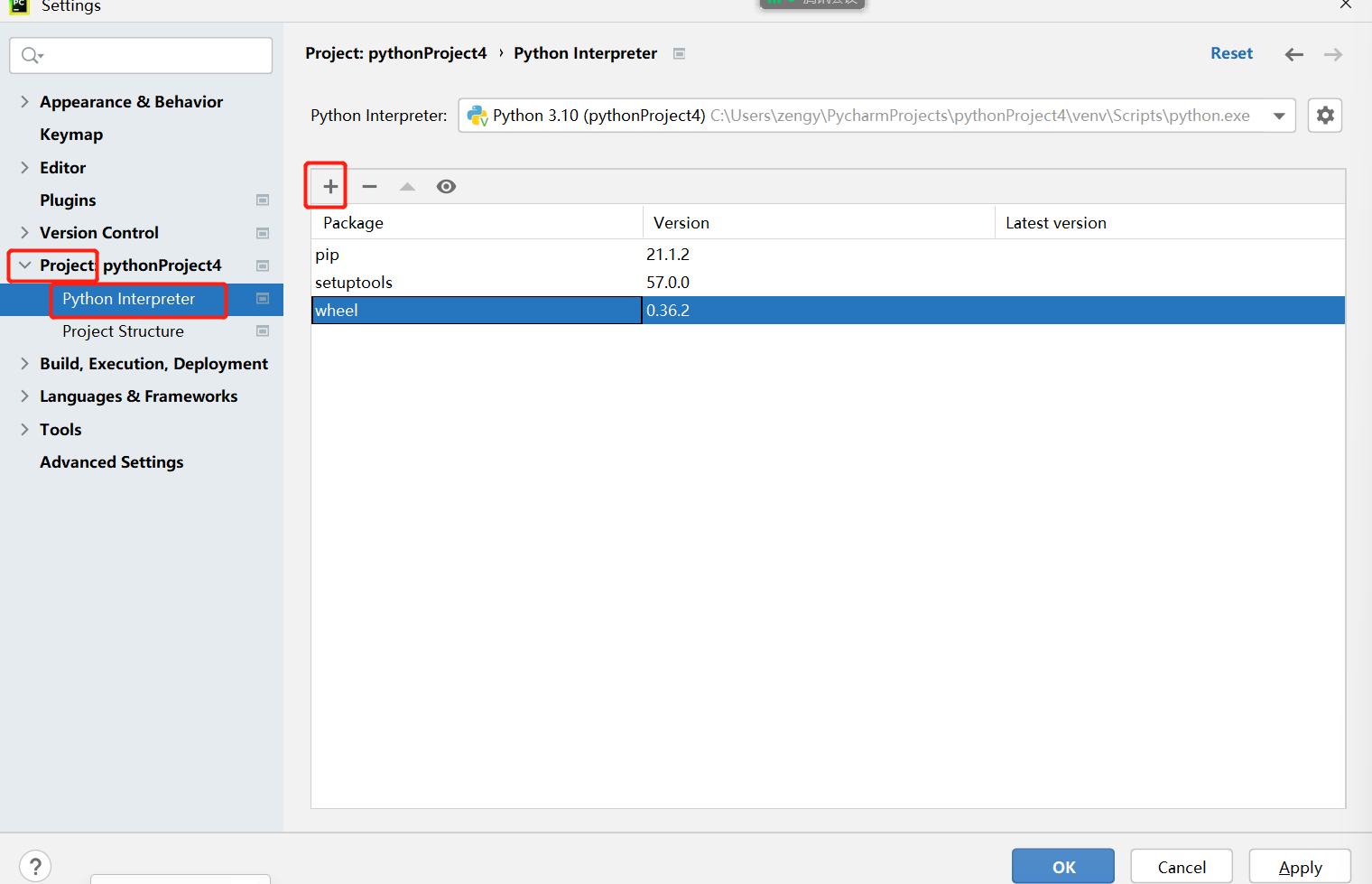Viewport: 1372px width, 884px height.
Task: Go back with the left arrow
Action: (x=1293, y=54)
